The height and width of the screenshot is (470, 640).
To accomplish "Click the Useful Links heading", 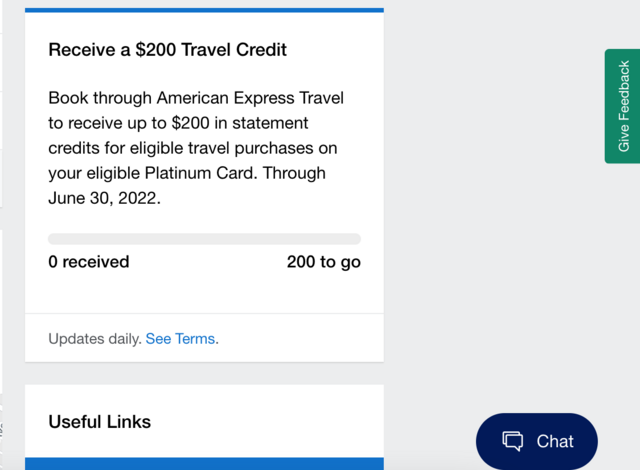I will 100,422.
